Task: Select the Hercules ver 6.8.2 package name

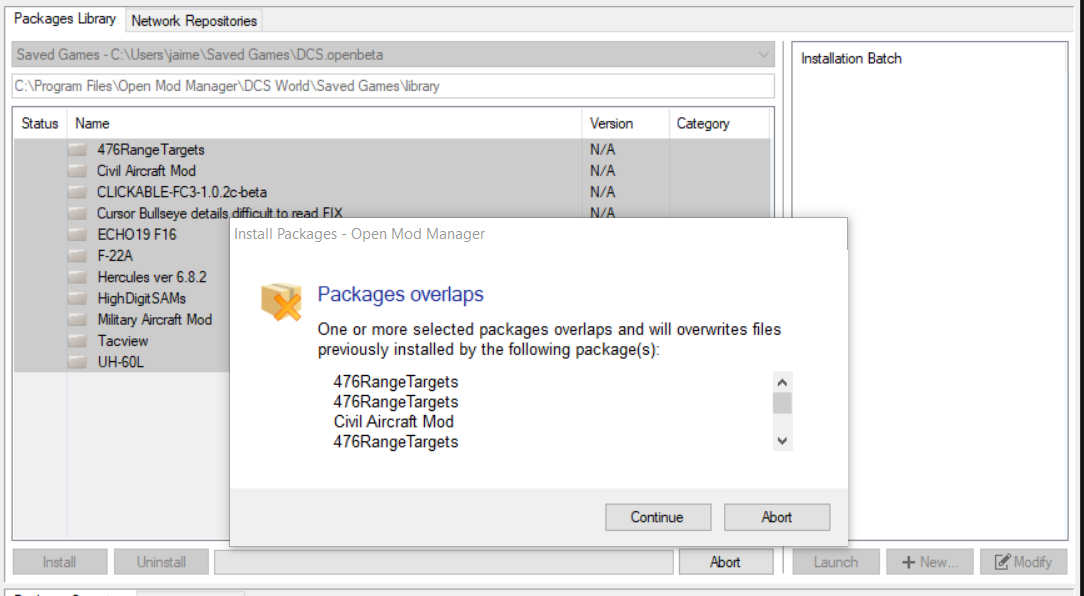Action: [x=152, y=277]
